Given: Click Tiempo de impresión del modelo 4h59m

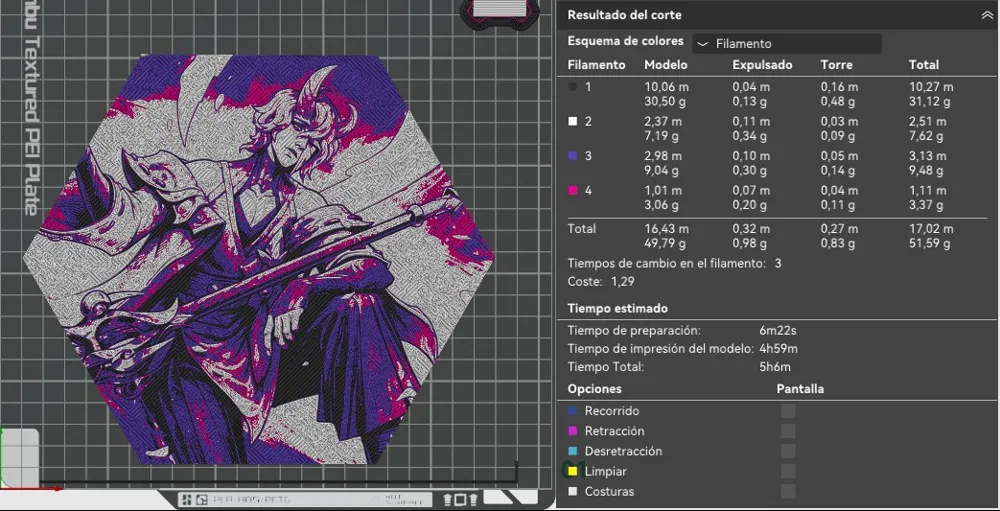Looking at the screenshot, I should coord(778,349).
